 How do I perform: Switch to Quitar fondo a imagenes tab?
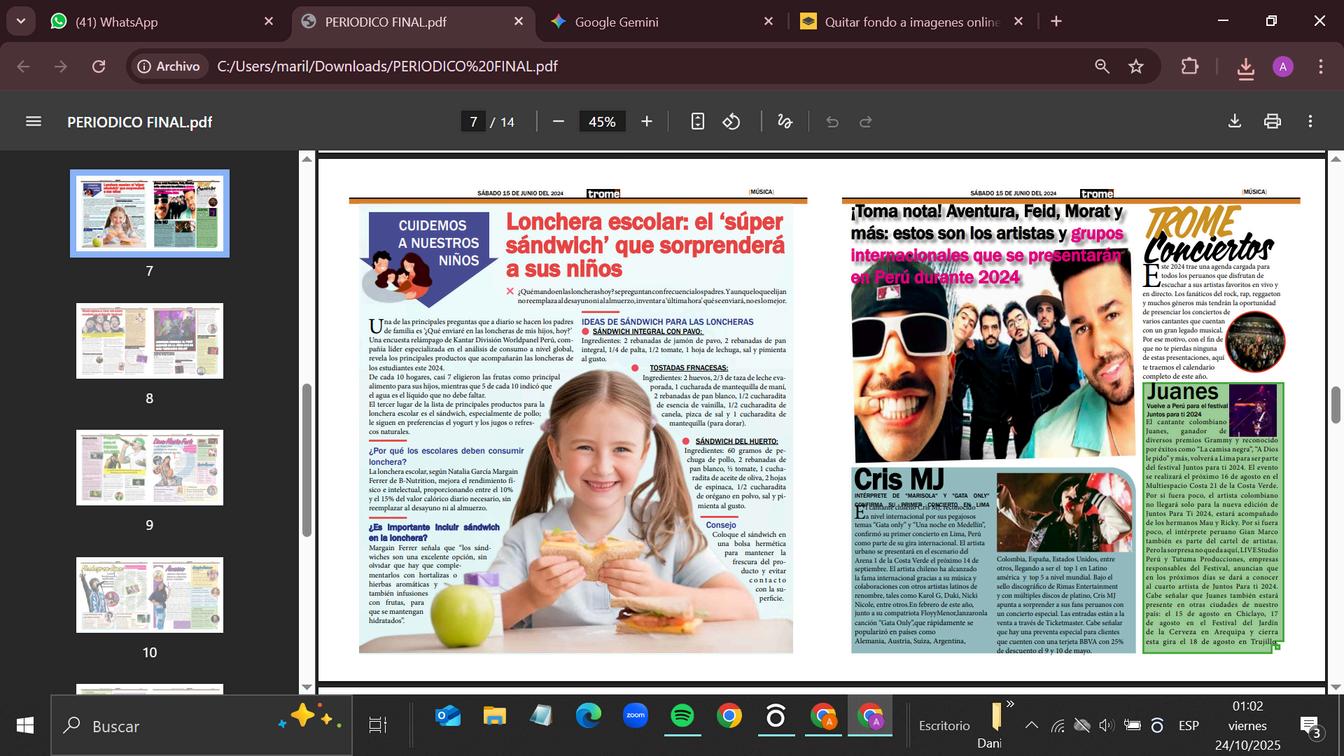(x=912, y=21)
